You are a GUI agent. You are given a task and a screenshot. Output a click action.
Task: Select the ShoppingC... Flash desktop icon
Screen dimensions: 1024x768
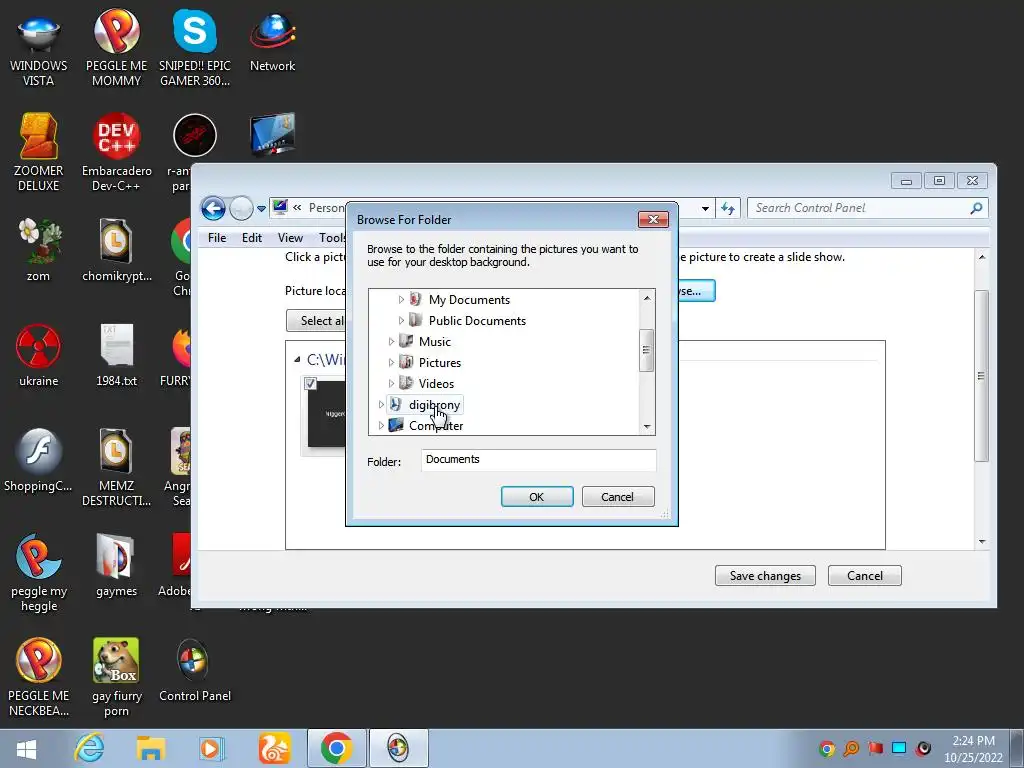pos(39,460)
